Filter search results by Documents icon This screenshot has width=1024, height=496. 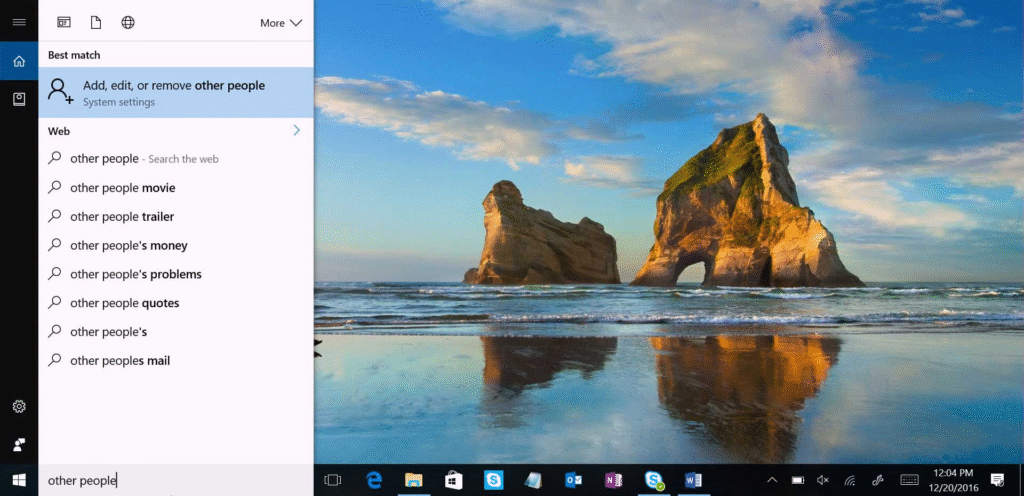96,23
